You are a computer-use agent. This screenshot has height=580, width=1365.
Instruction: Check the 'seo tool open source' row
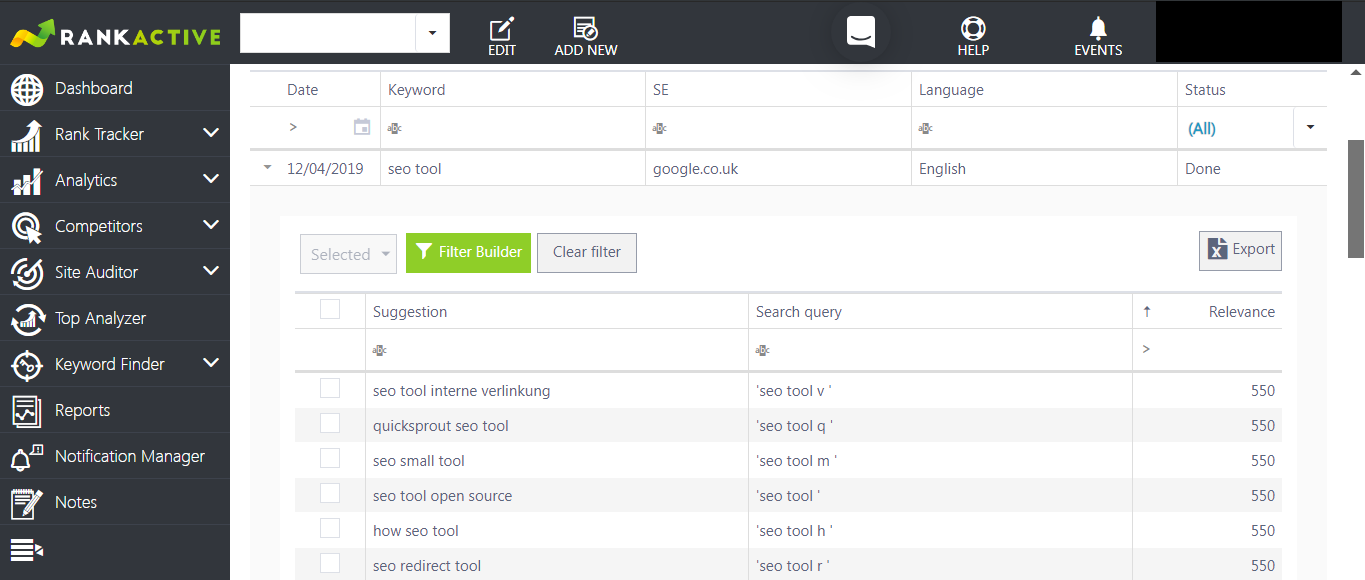pyautogui.click(x=330, y=493)
